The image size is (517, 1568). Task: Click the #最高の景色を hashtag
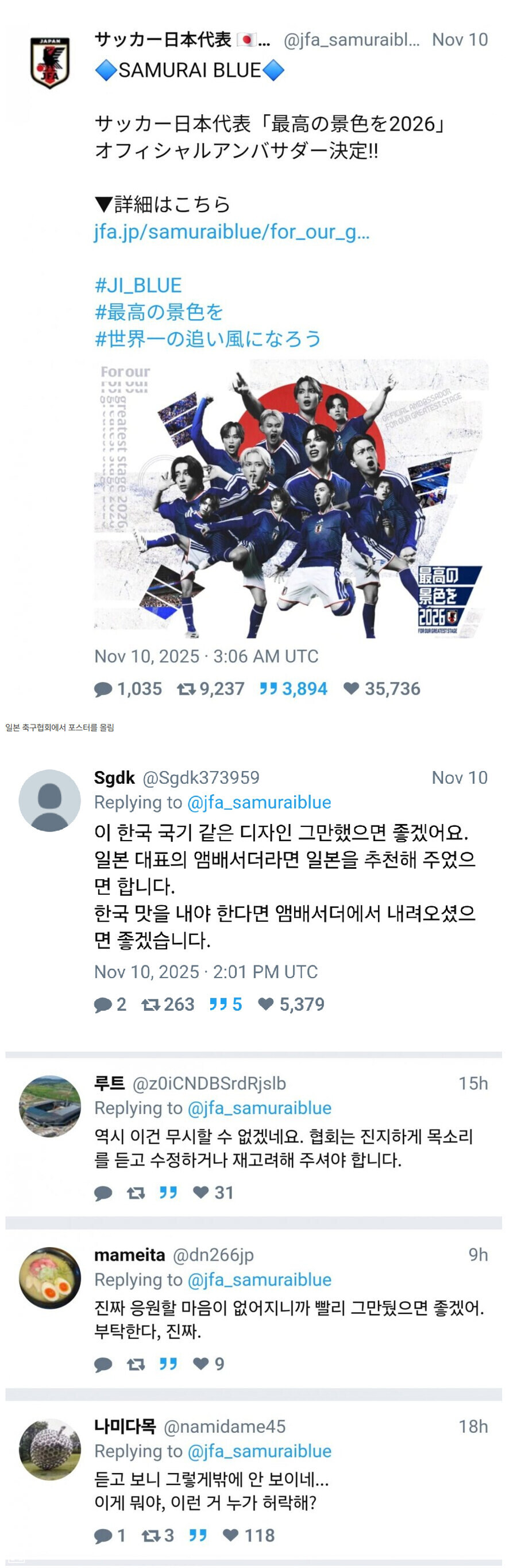(x=159, y=312)
